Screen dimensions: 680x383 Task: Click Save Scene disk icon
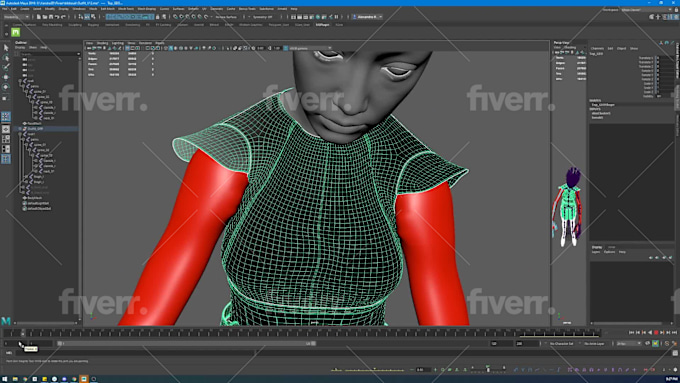tap(51, 17)
